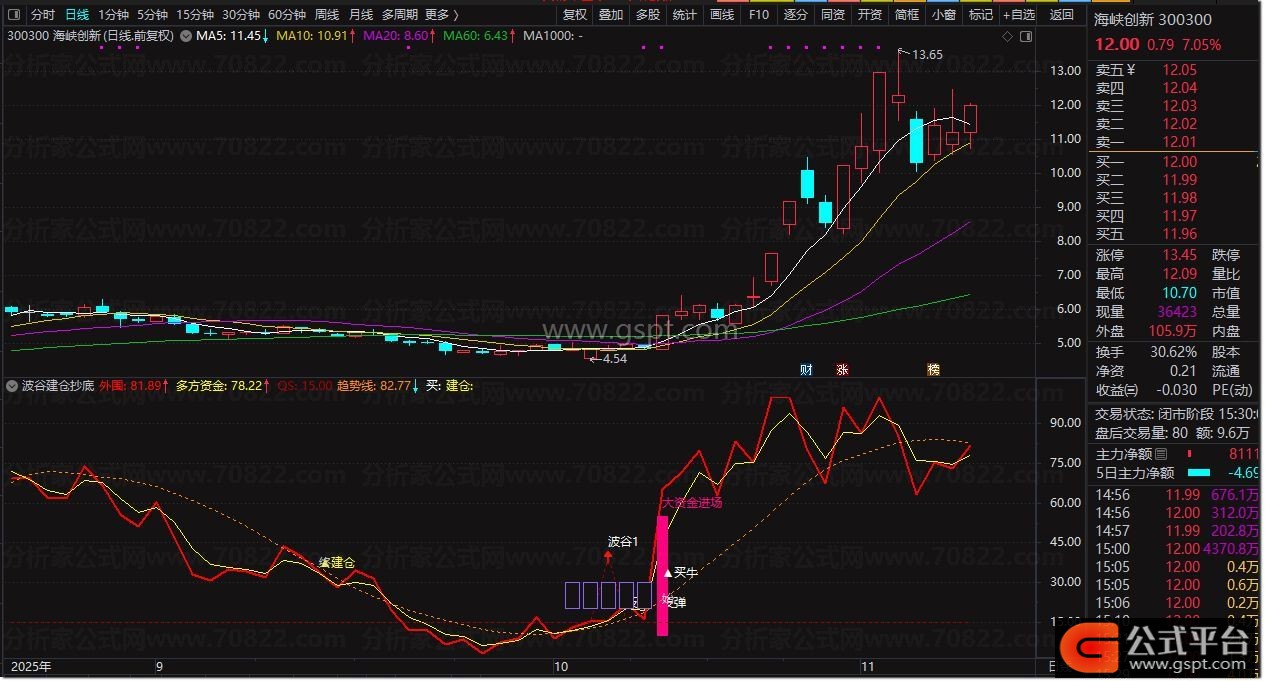
Task: Click the 榜 marker icon on the chart
Action: coord(933,369)
